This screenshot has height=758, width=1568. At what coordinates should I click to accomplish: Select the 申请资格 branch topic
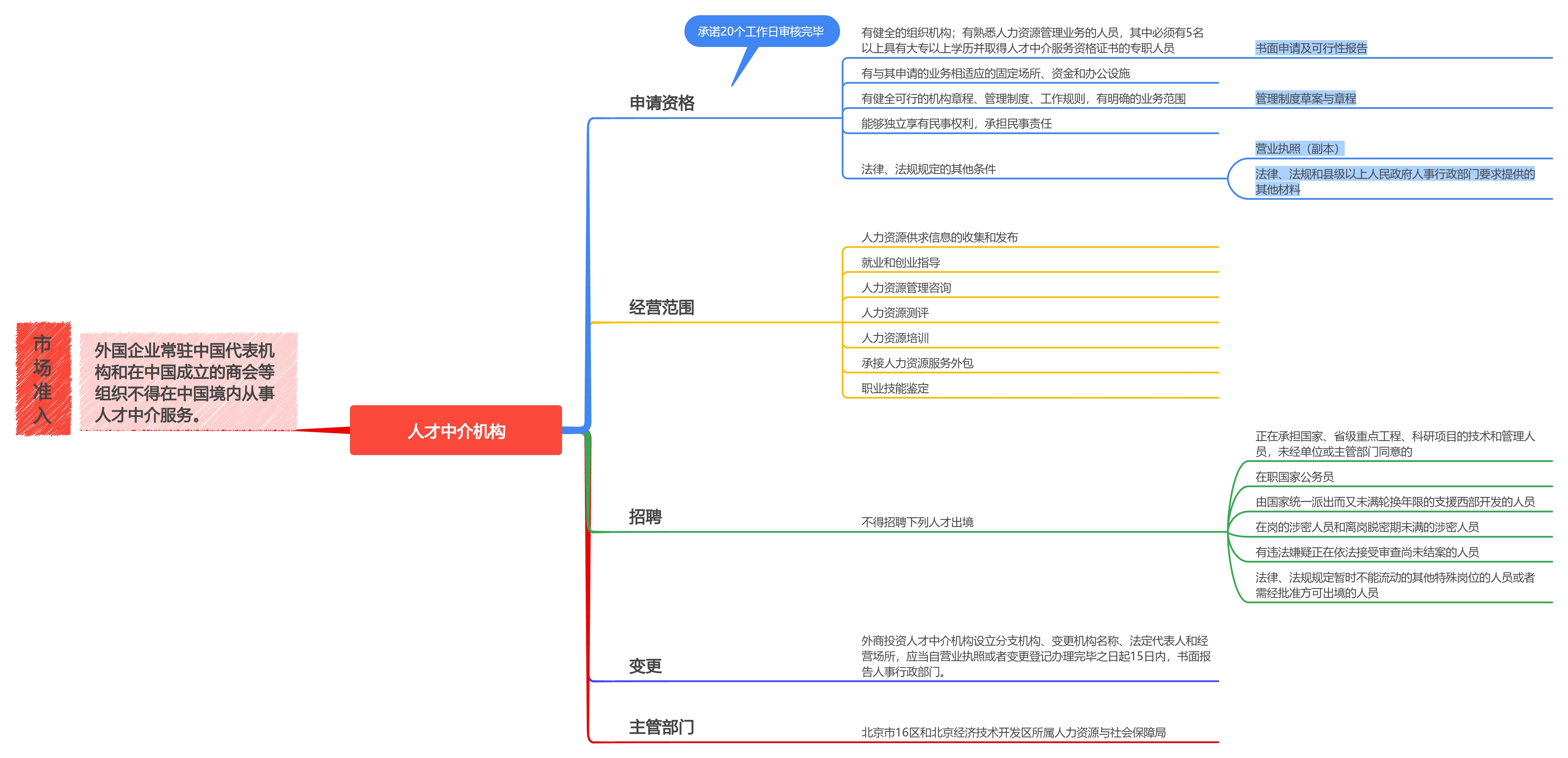[662, 103]
